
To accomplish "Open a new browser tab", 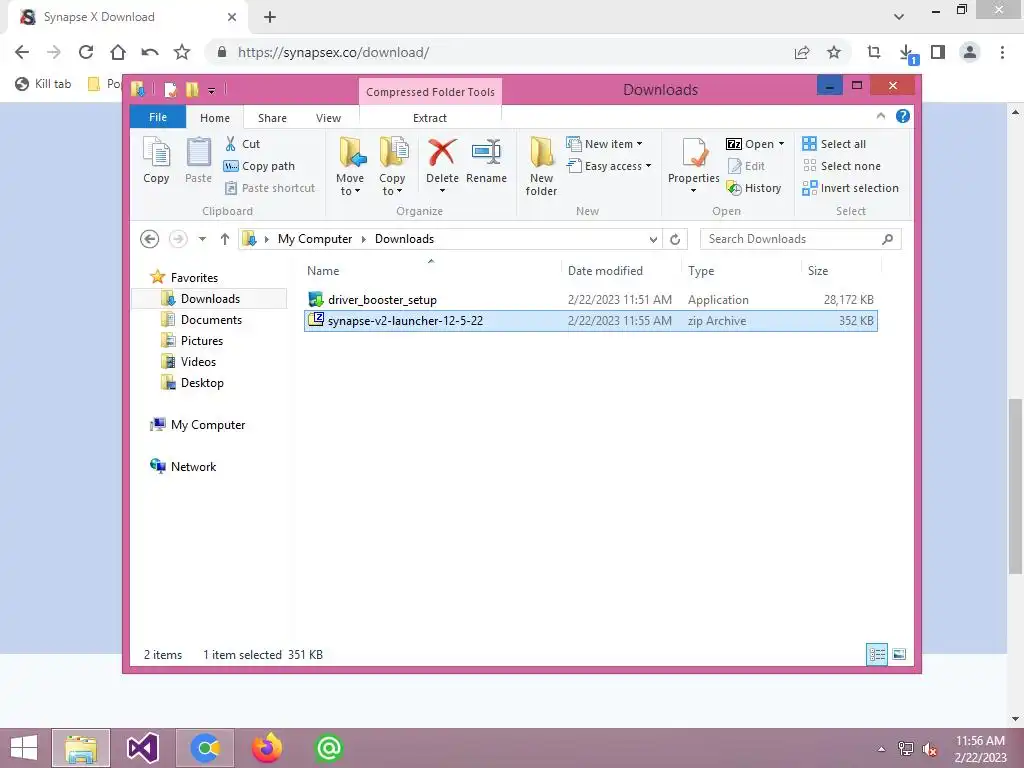I will (270, 17).
